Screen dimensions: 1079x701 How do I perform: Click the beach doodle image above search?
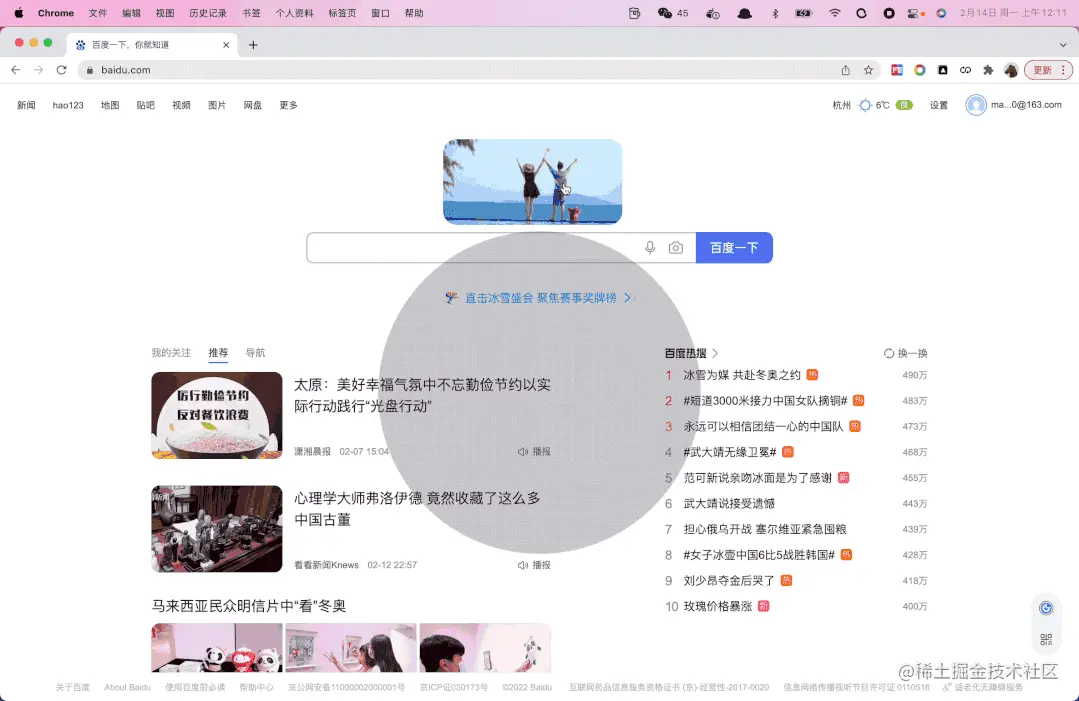(533, 182)
